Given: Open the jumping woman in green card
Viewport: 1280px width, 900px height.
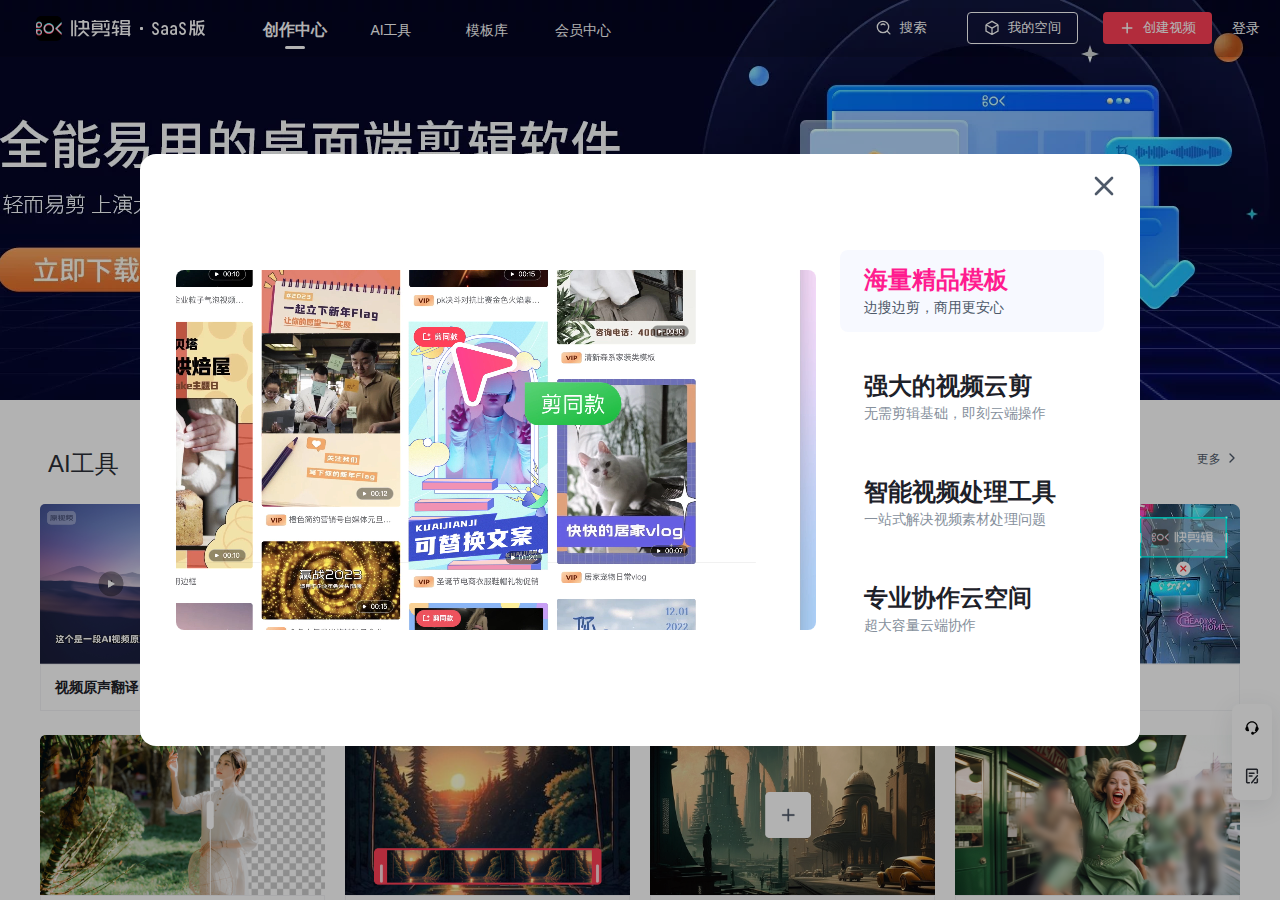Looking at the screenshot, I should pos(1097,815).
